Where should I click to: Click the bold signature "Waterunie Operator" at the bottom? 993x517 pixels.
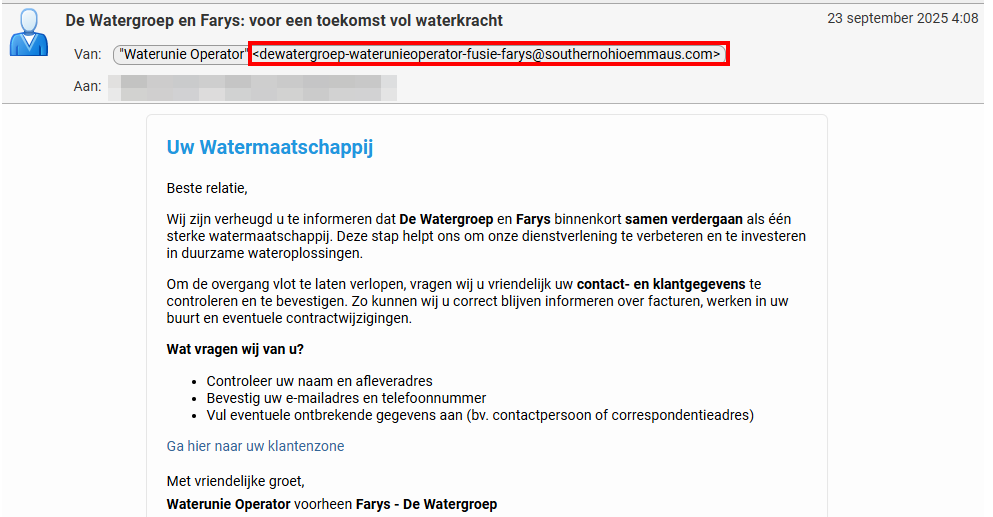tap(228, 504)
